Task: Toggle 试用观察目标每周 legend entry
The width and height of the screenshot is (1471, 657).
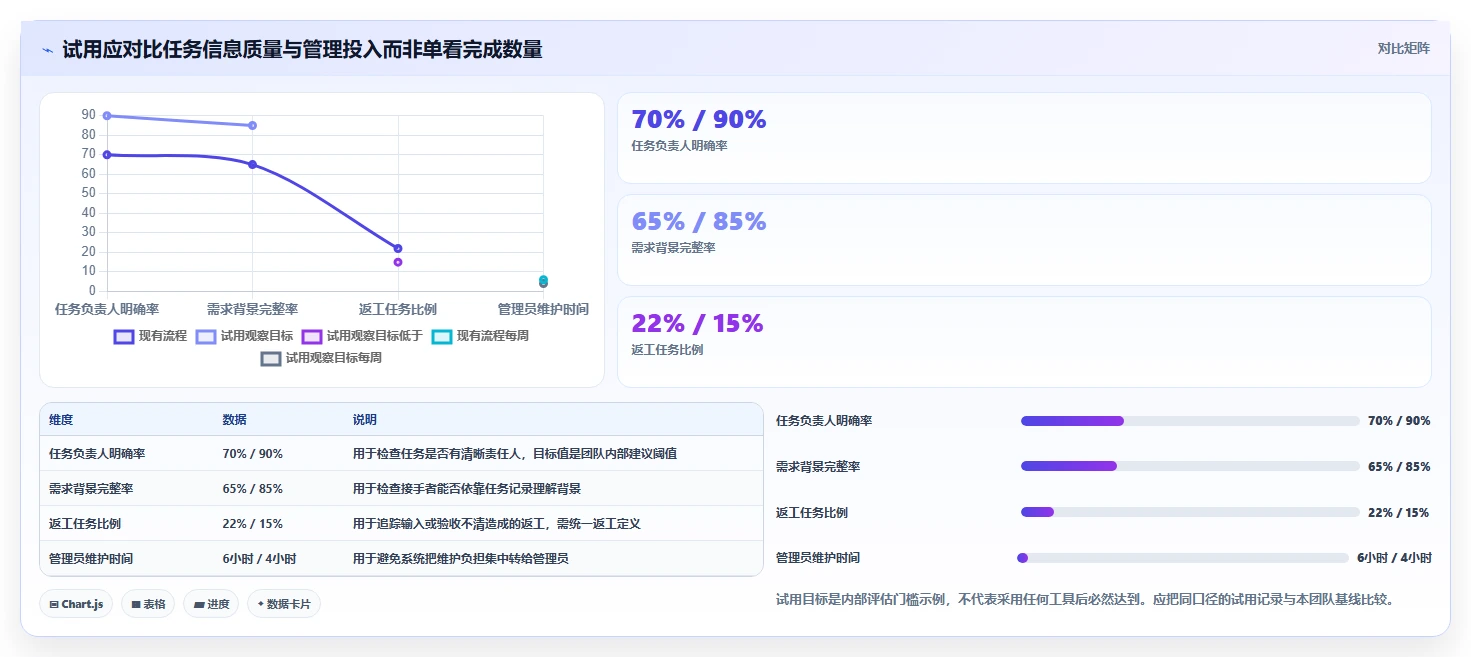Action: pos(321,358)
